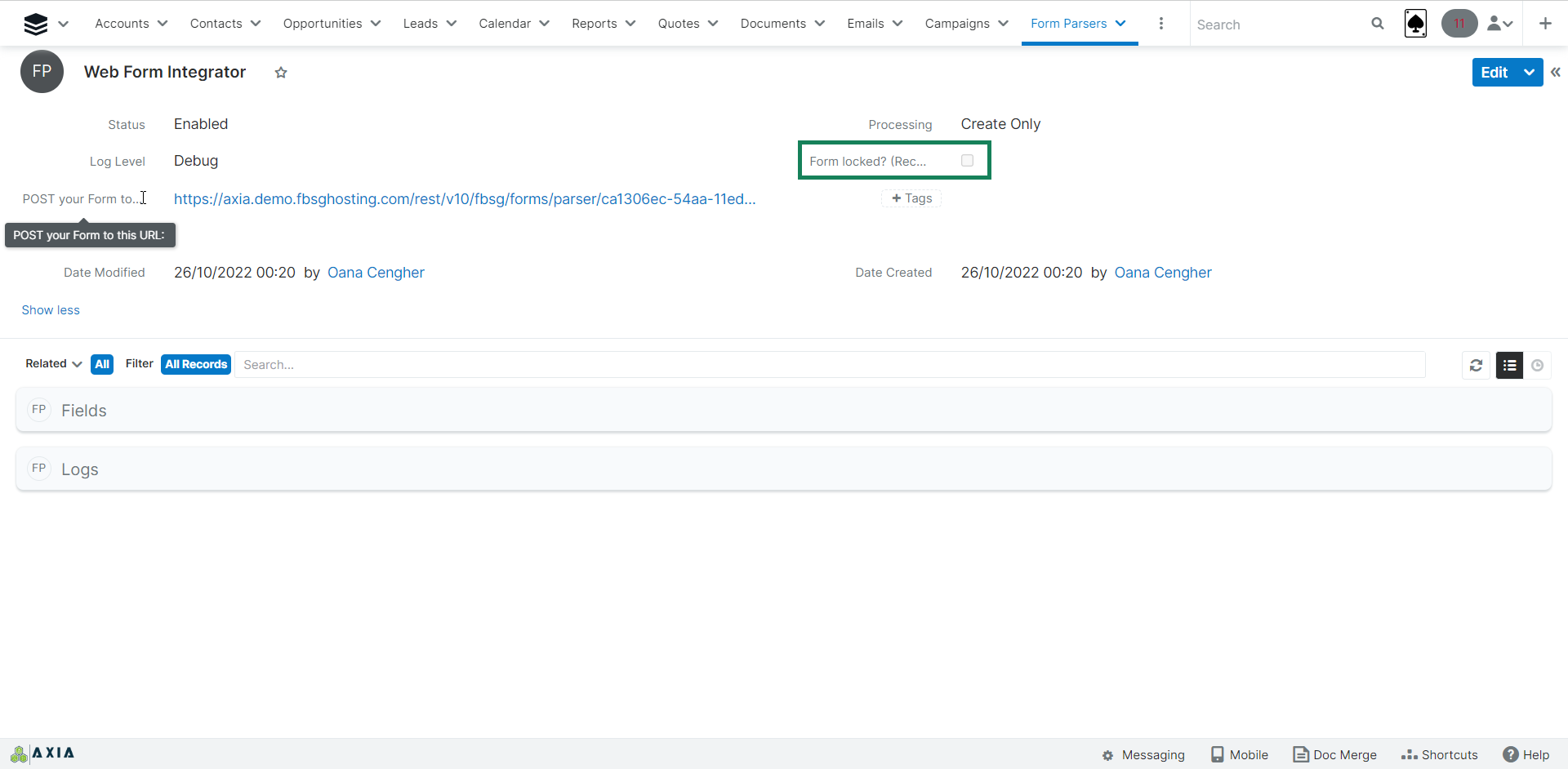Viewport: 1568px width, 769px height.
Task: Collapse the side panel with double chevron
Action: point(1556,73)
